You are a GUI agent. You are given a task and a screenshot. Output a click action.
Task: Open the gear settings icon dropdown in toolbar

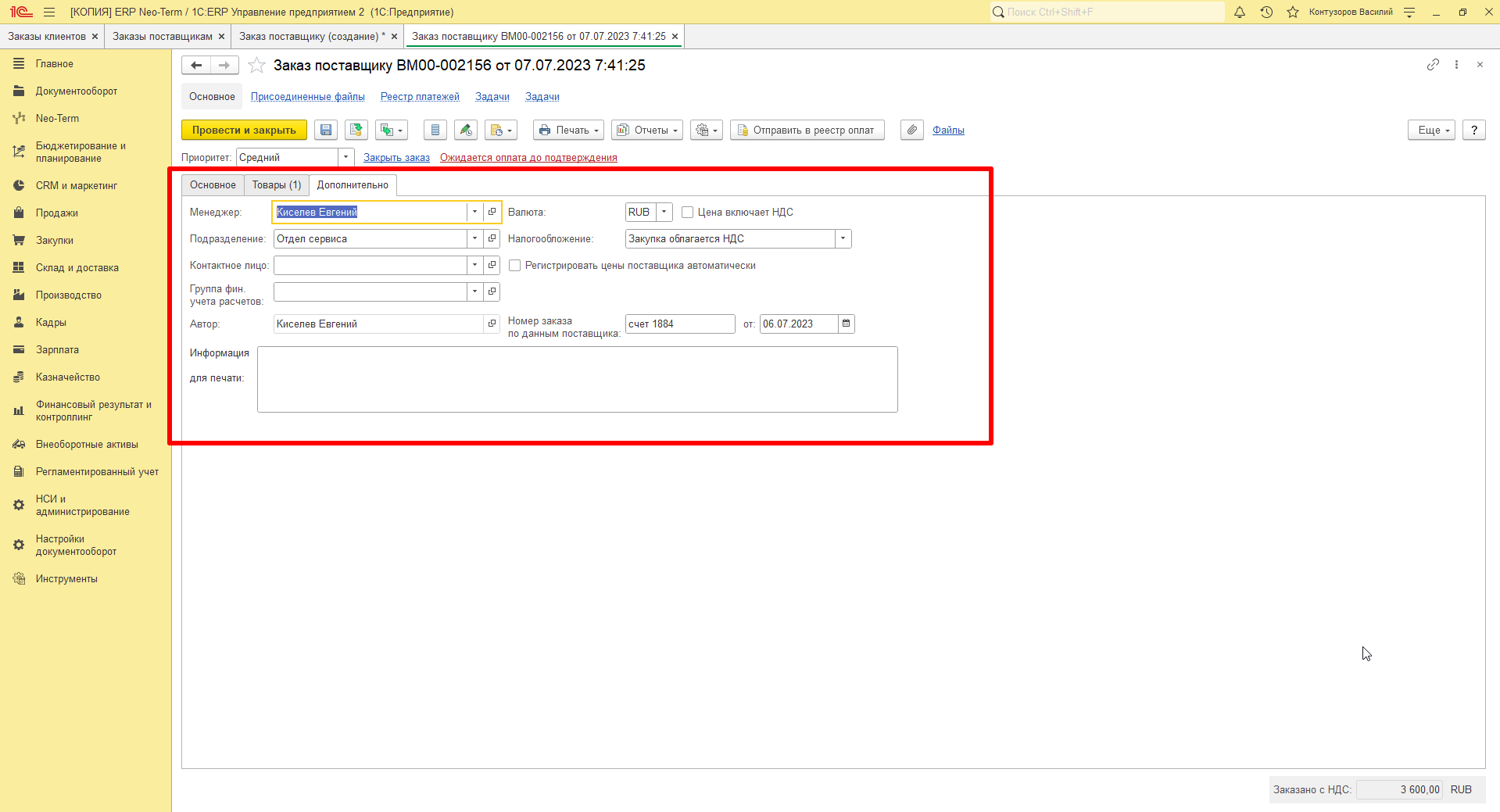[707, 131]
